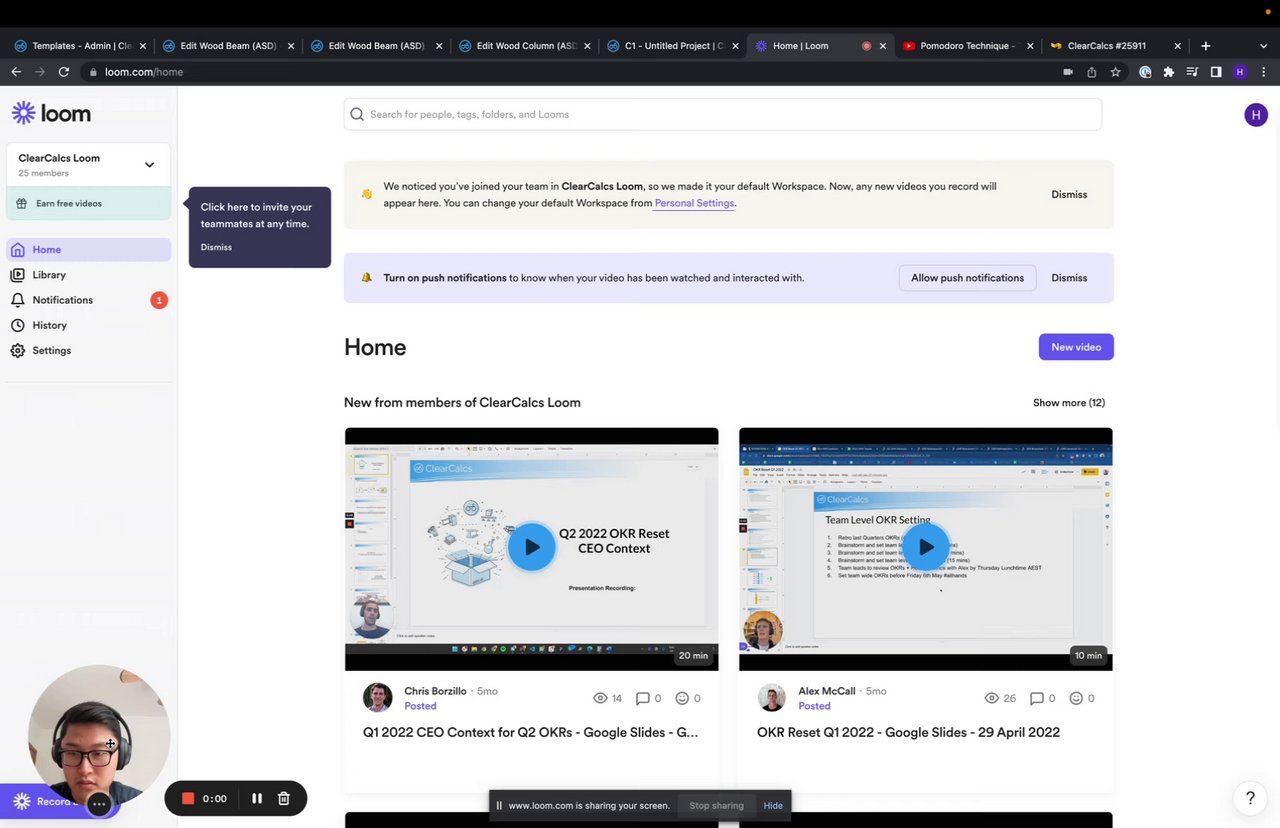
Task: Close the Pomodoro Technique tab
Action: [1030, 46]
